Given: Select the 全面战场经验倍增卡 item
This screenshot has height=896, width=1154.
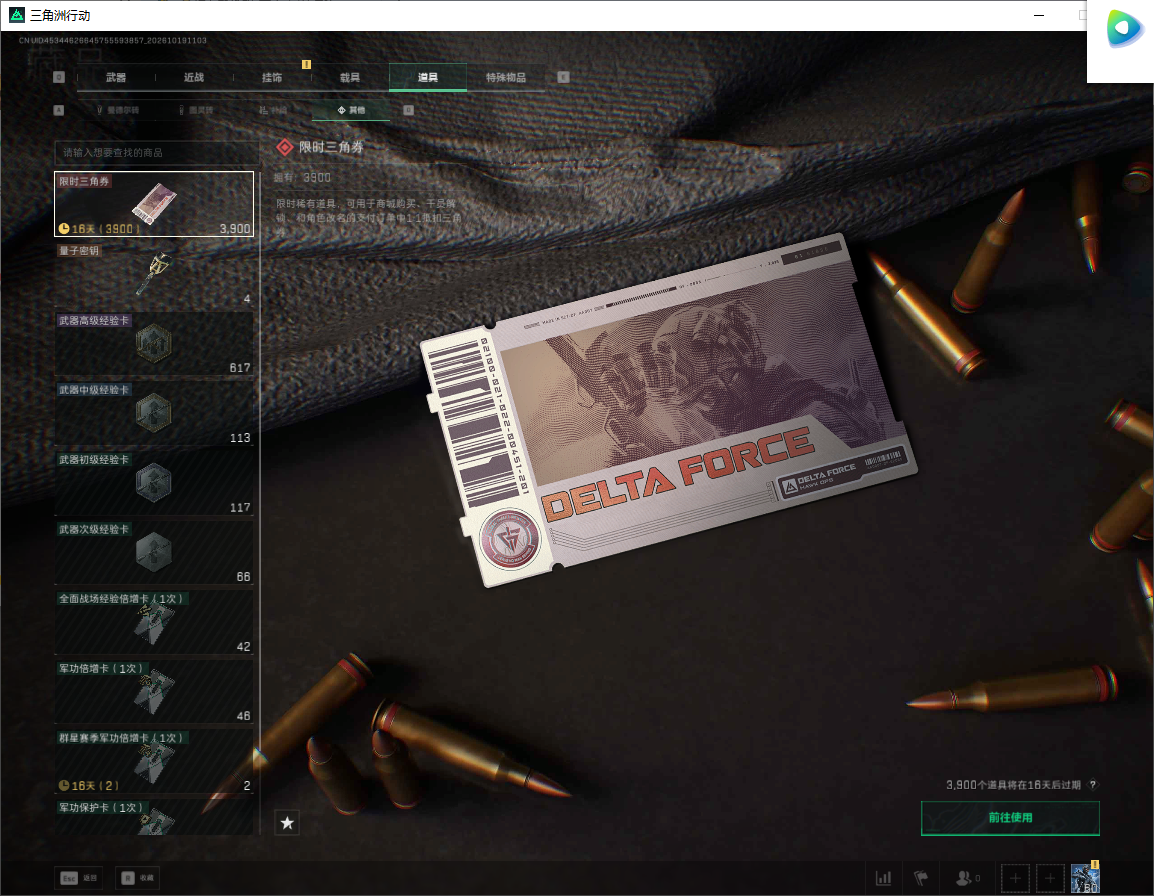Looking at the screenshot, I should [x=154, y=621].
